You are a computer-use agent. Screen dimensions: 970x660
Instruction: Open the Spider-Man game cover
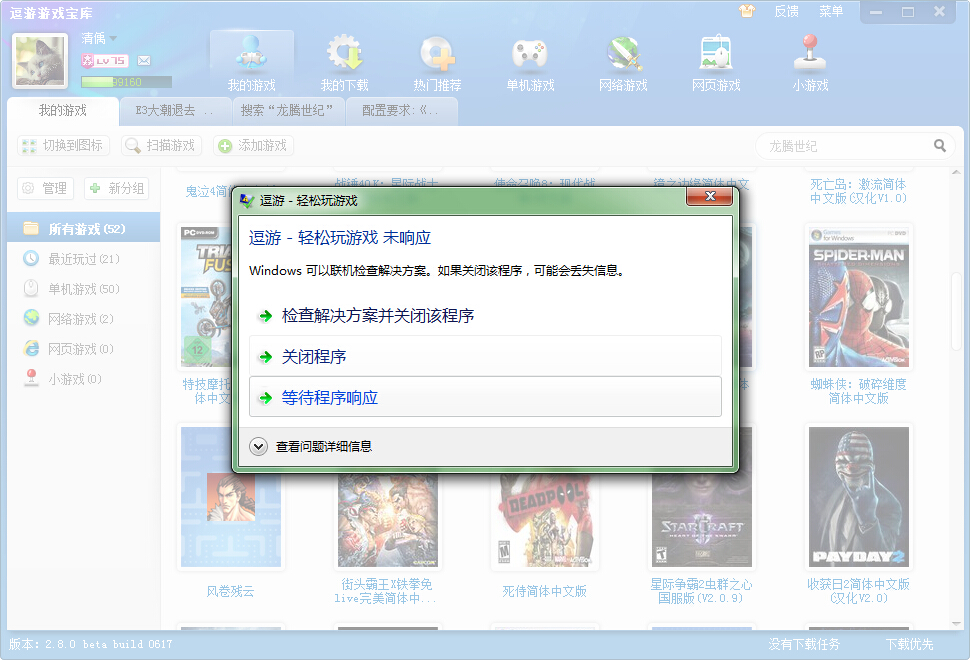tap(859, 297)
